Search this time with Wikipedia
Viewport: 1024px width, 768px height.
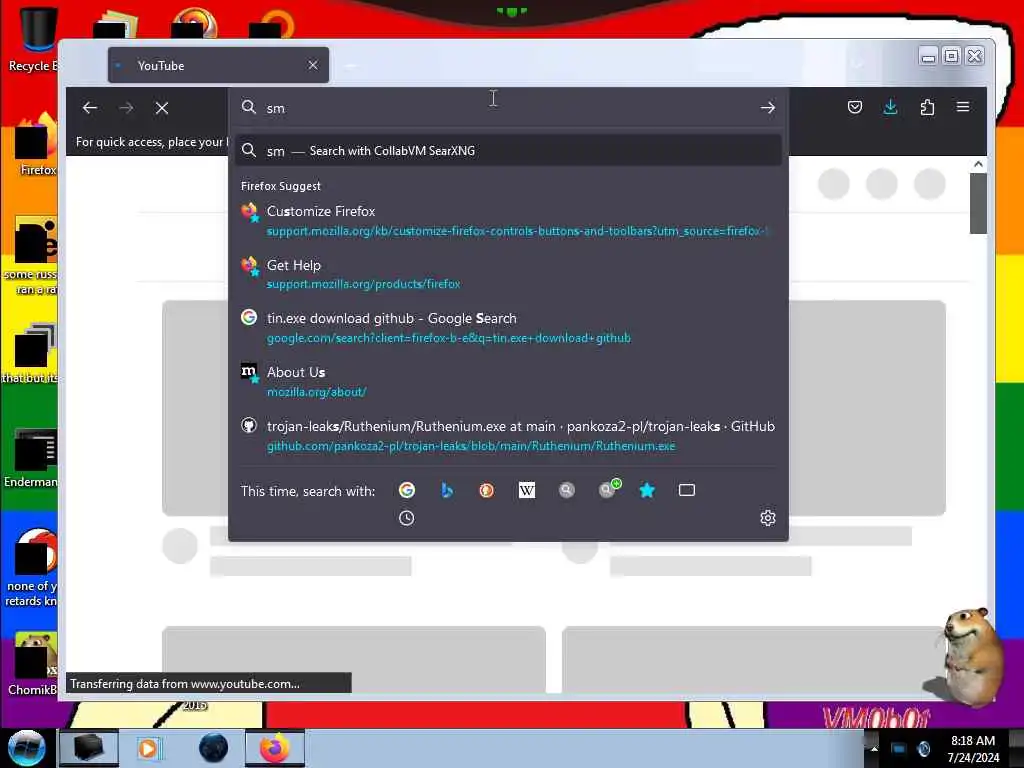click(x=526, y=490)
